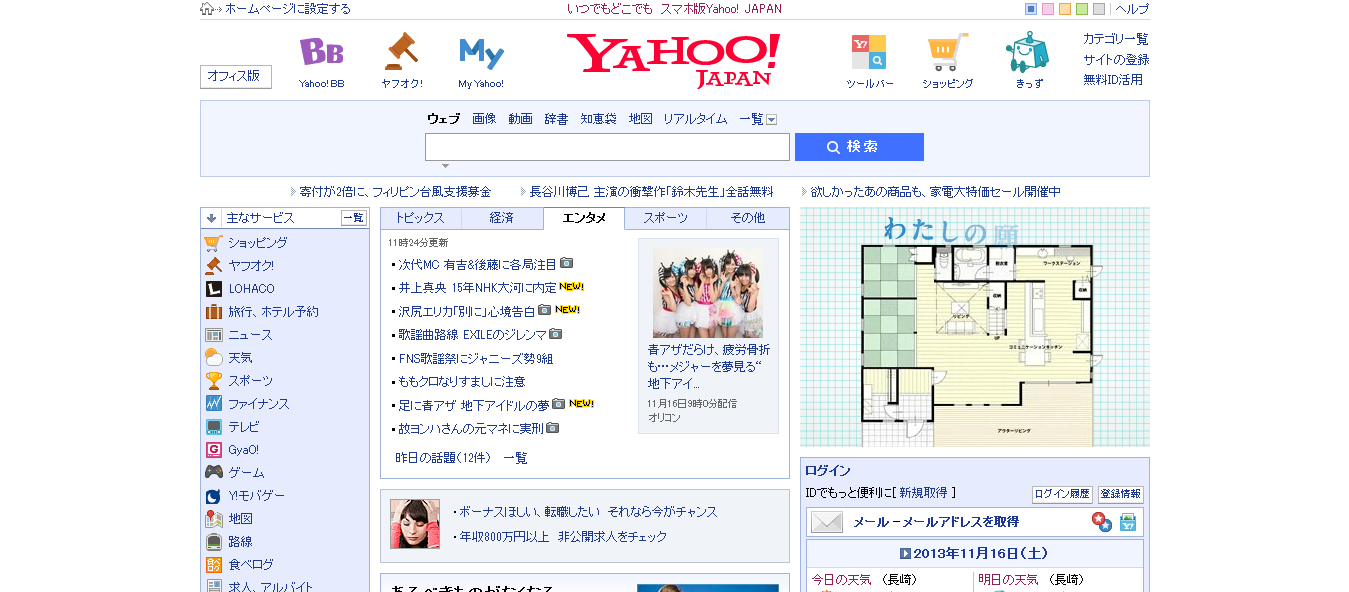Click the 新規取得 link

click(923, 493)
